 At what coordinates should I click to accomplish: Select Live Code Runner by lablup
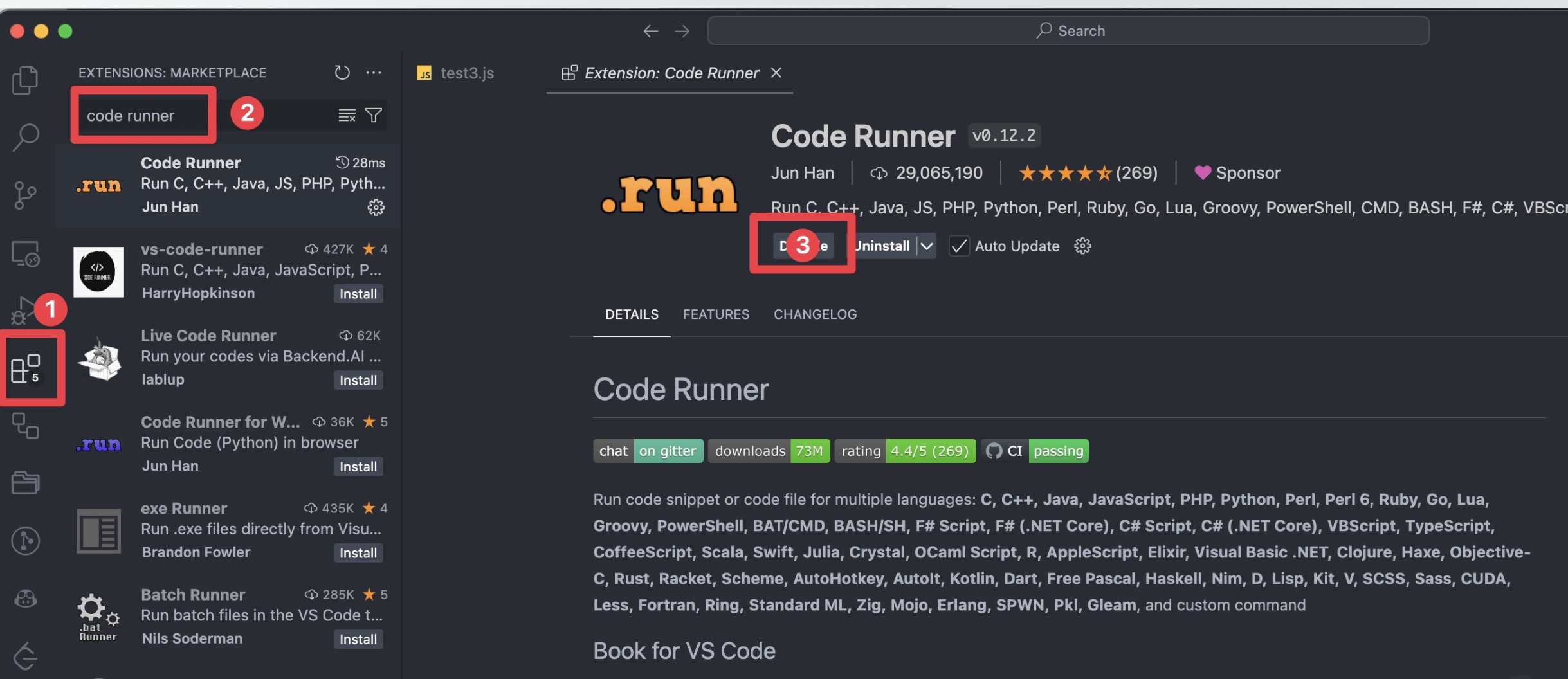point(228,358)
